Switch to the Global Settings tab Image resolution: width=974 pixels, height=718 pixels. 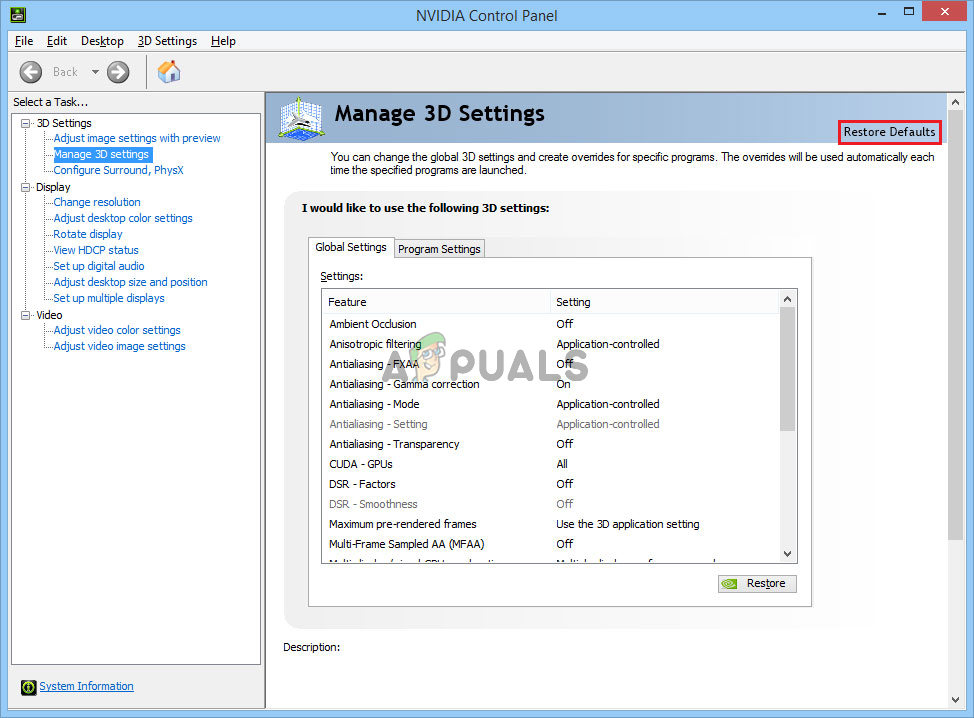(x=351, y=247)
